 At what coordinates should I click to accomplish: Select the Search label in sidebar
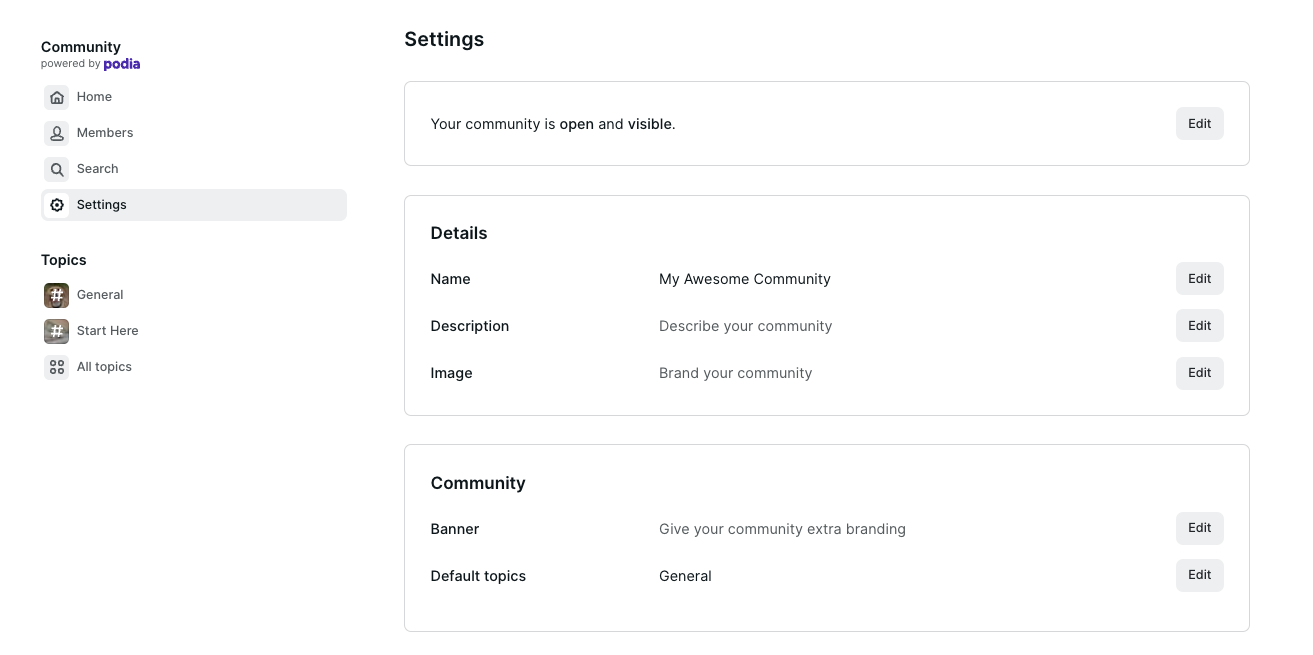[98, 169]
